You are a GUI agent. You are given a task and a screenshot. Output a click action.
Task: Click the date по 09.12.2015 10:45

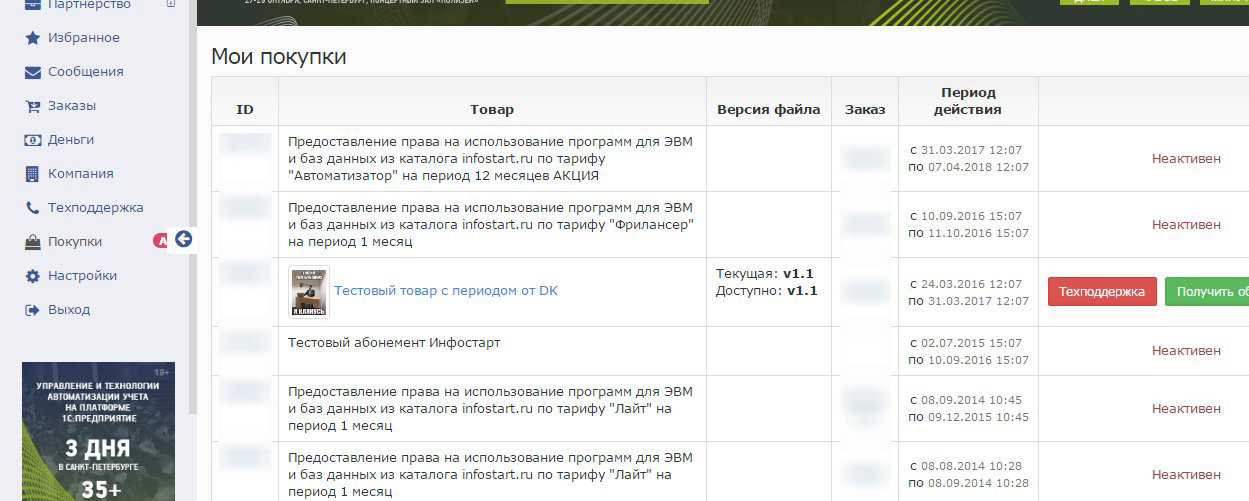coord(968,417)
